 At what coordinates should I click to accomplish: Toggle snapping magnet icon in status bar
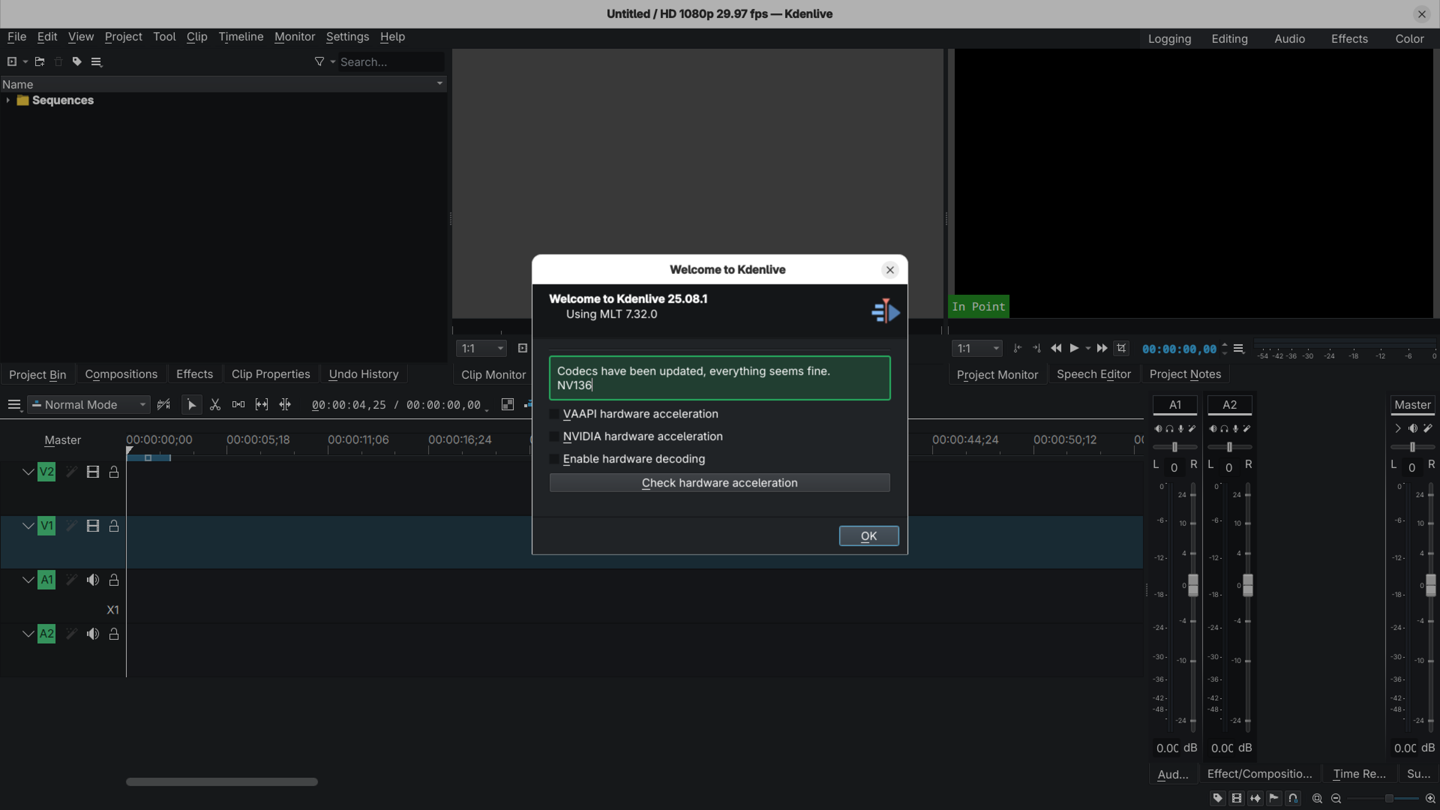(1293, 799)
